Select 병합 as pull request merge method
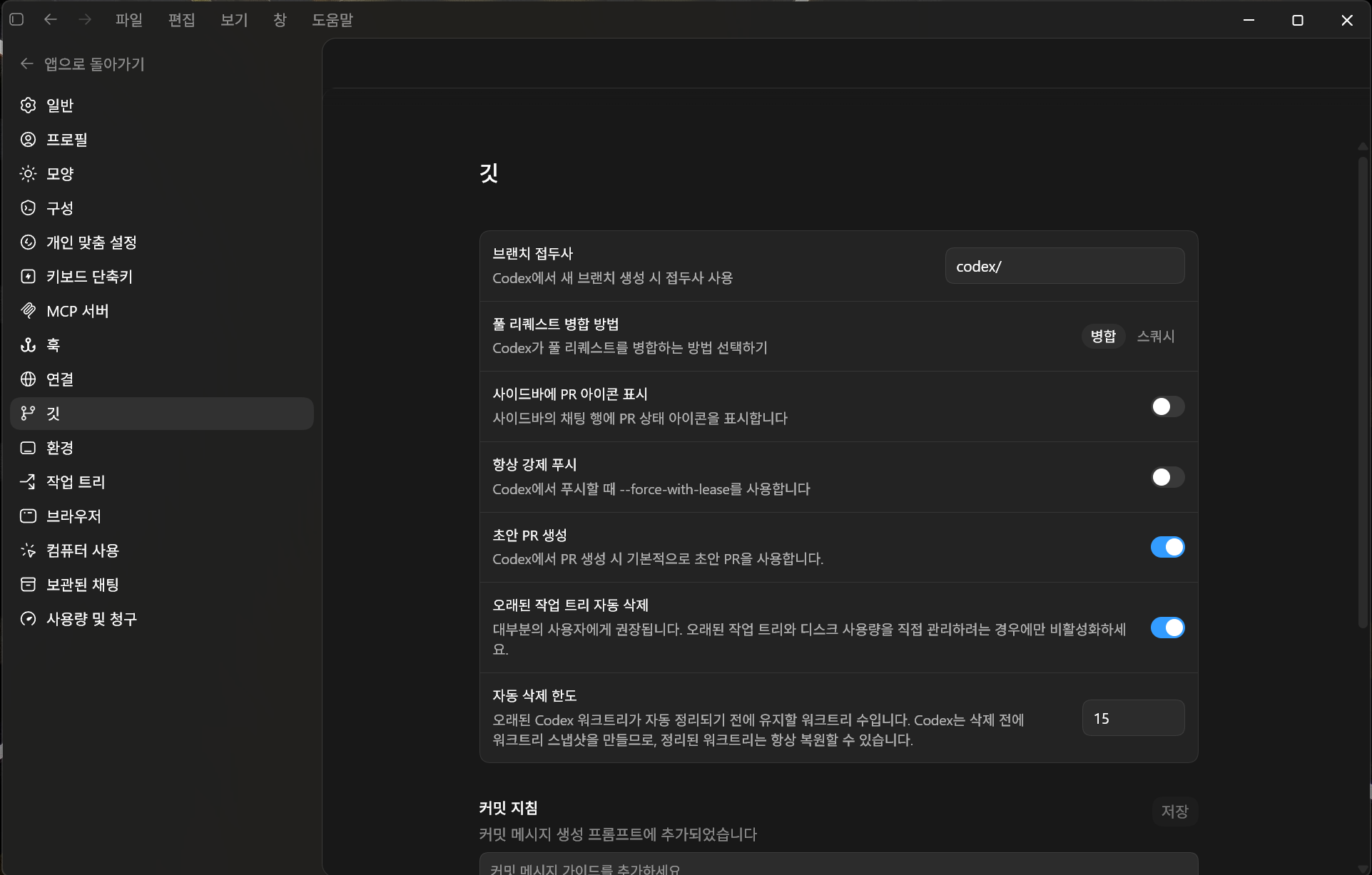 pos(1103,336)
